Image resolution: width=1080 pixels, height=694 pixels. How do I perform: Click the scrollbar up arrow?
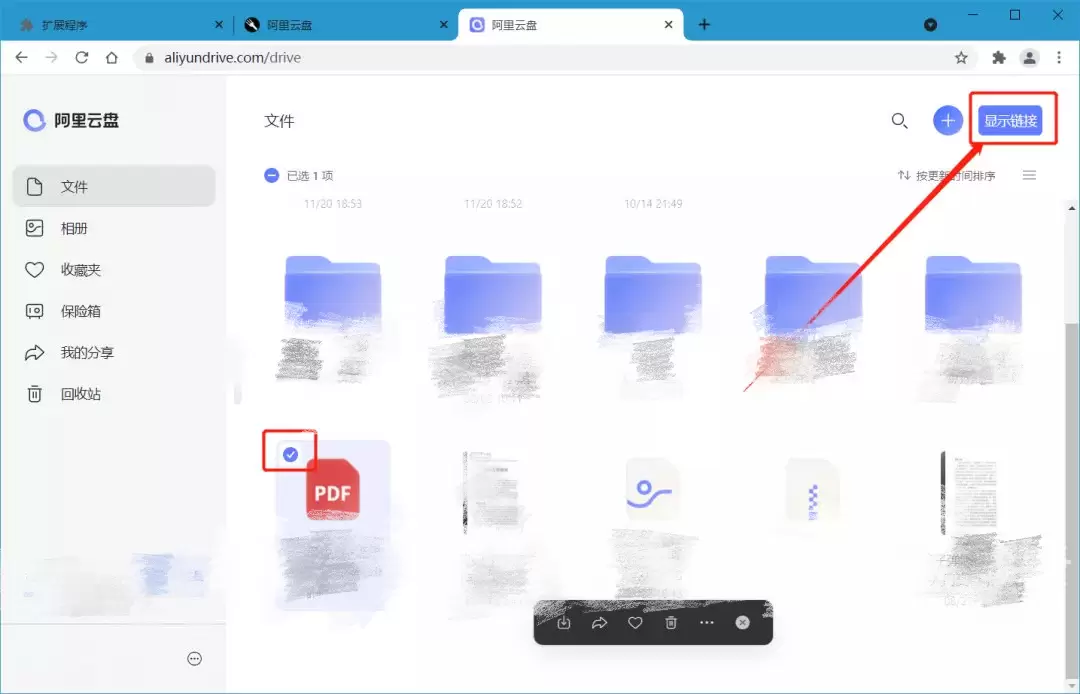(1072, 208)
